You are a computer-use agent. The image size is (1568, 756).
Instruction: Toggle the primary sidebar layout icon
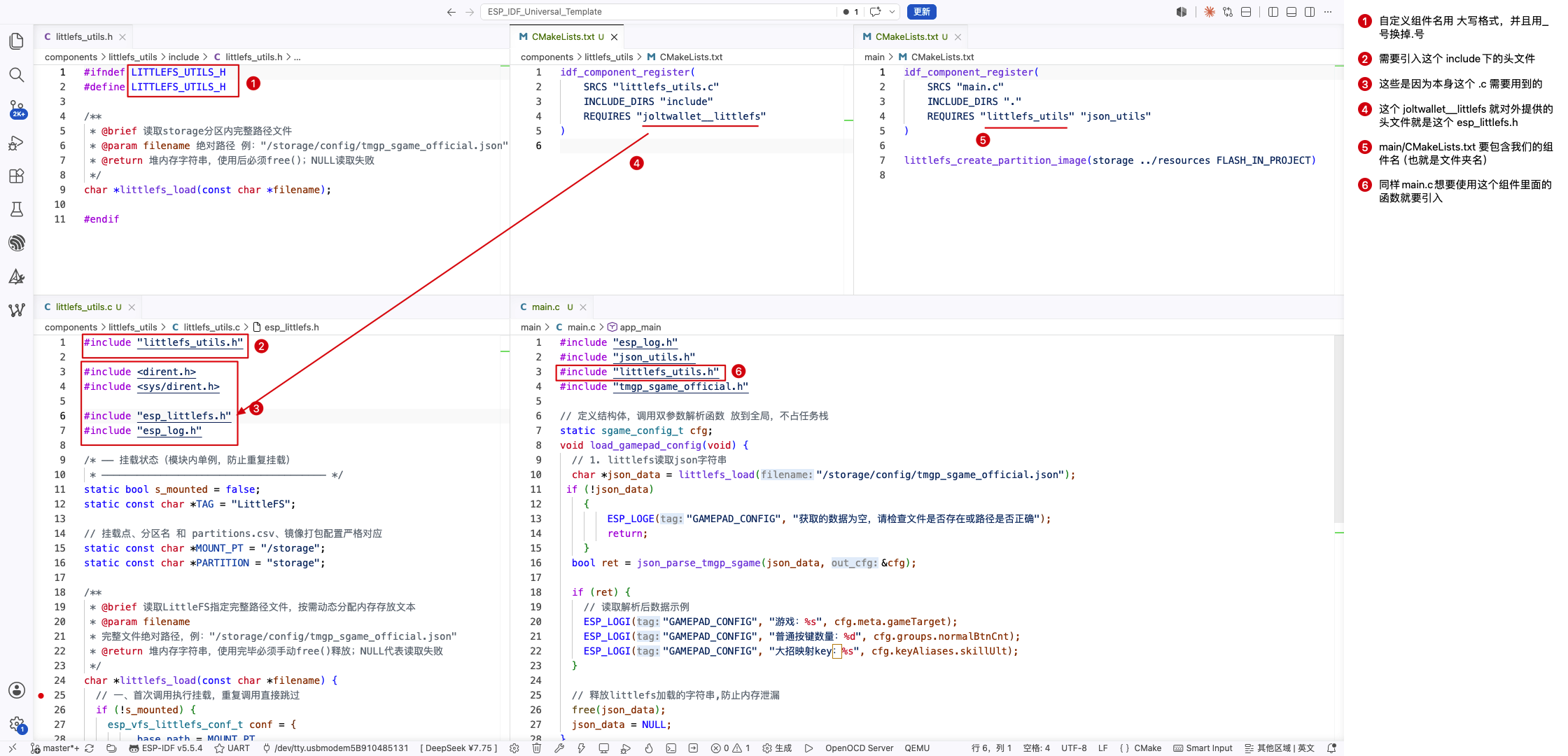tap(1273, 12)
